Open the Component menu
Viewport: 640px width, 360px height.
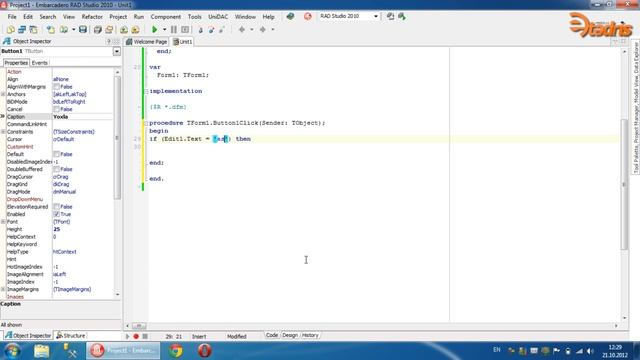click(x=165, y=17)
